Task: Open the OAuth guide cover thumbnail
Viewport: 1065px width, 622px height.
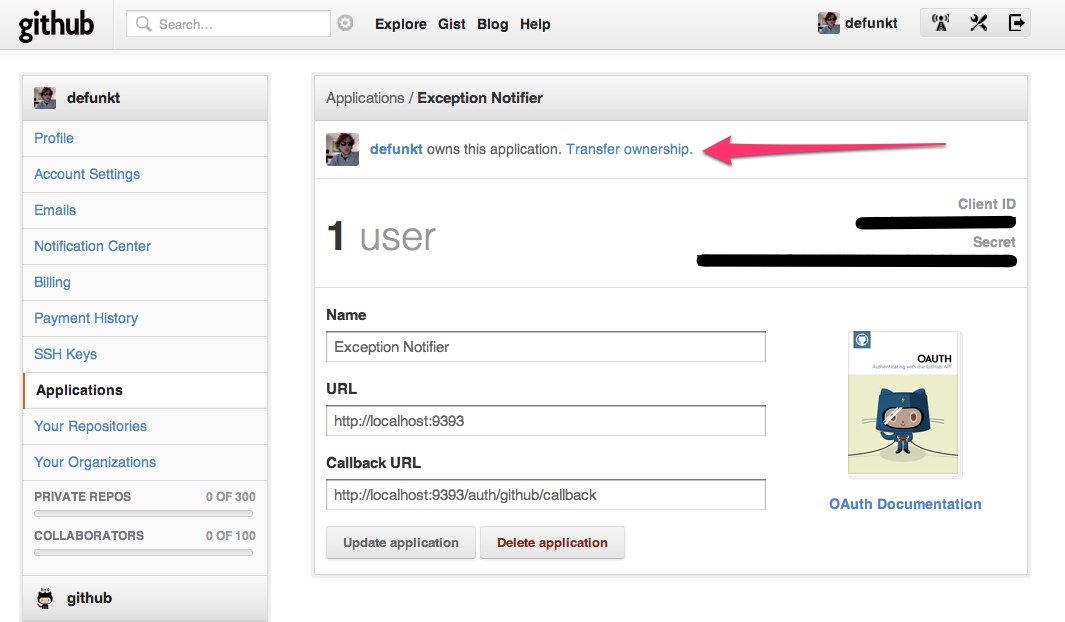Action: point(904,404)
